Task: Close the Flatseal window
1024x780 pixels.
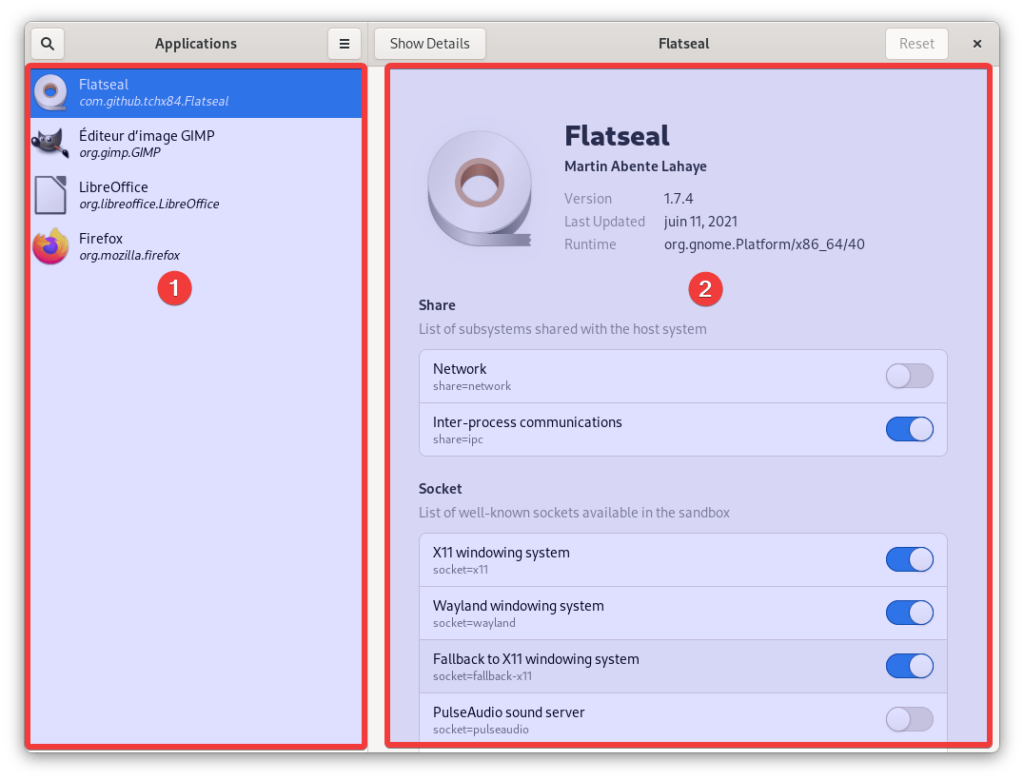Action: tap(977, 44)
